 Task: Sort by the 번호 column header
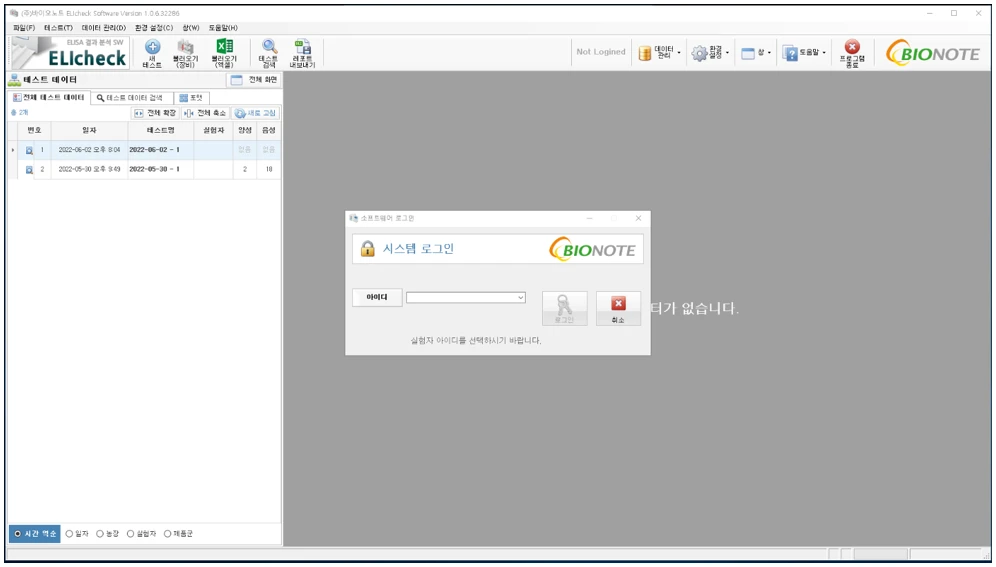(34, 130)
